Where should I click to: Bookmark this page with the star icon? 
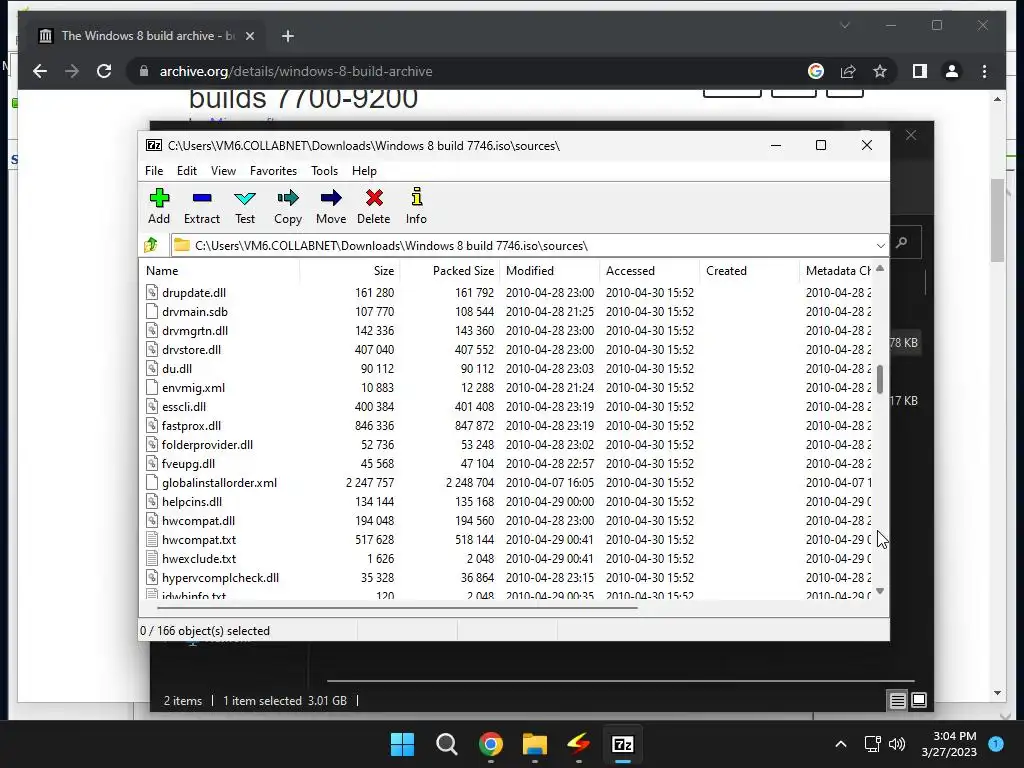880,71
